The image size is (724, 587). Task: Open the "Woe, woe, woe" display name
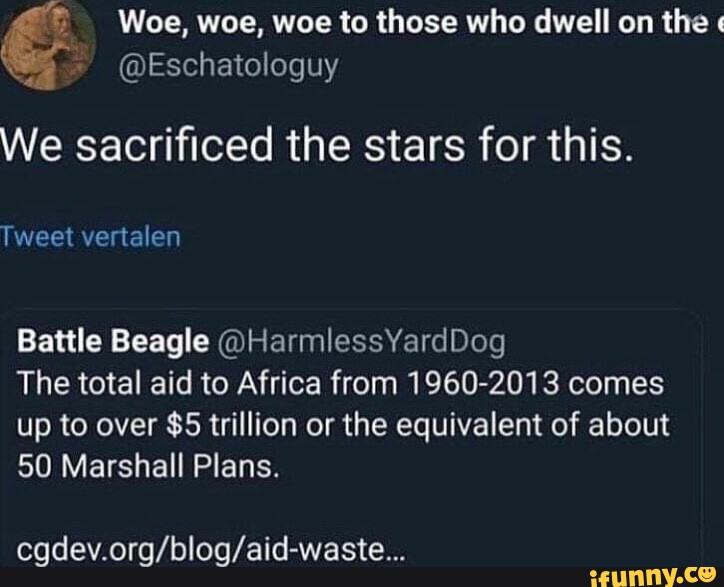pos(420,22)
